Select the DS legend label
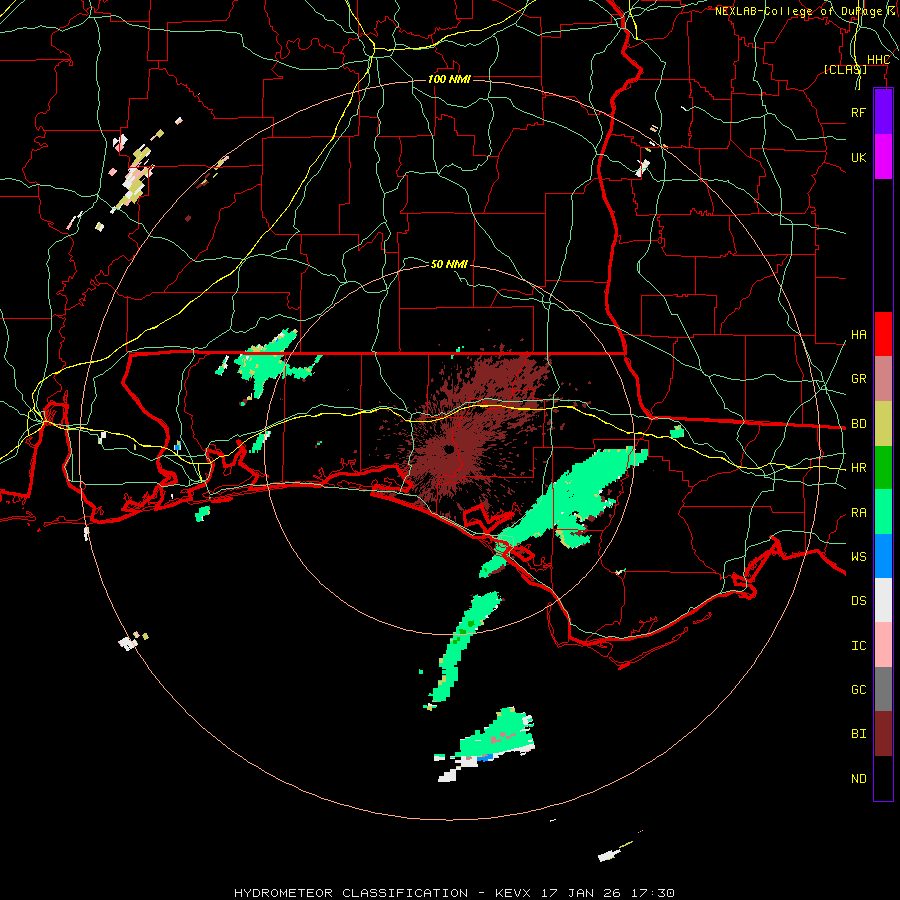The width and height of the screenshot is (900, 900). pyautogui.click(x=858, y=601)
